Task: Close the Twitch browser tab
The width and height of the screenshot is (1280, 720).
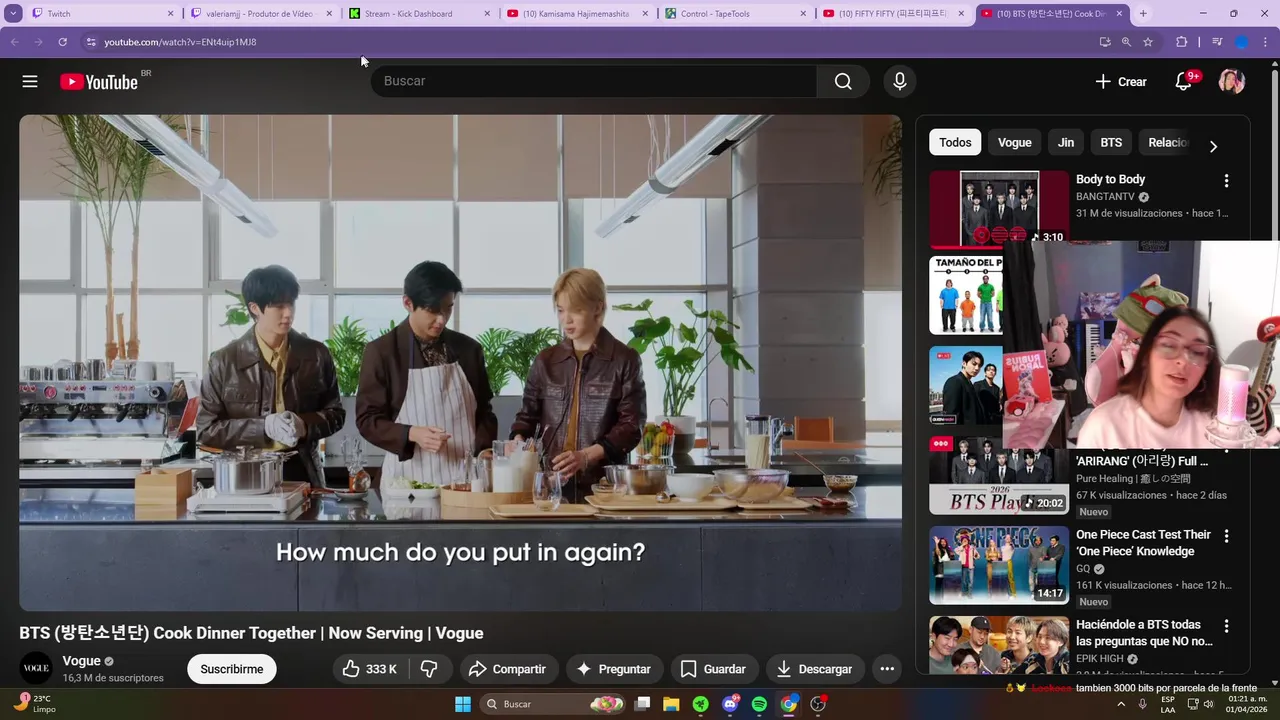Action: tap(170, 14)
